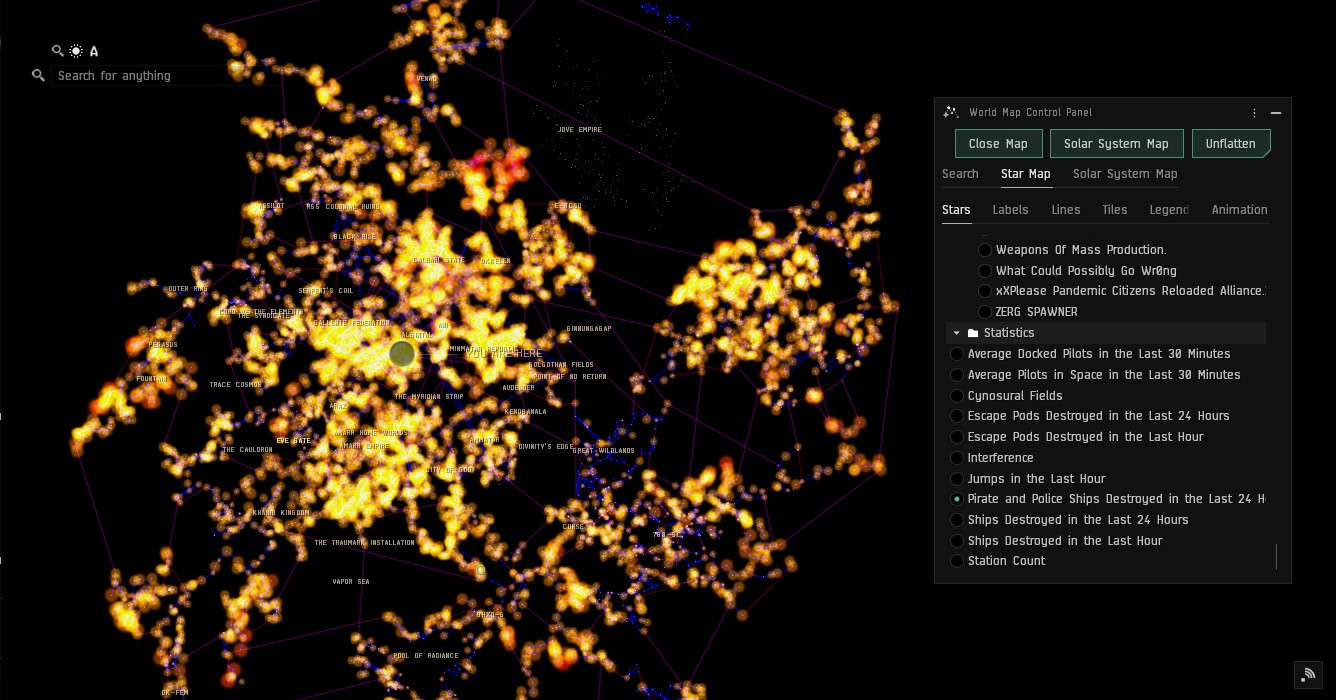
Task: Click the Trace Cosmos label
Action: coord(236,385)
